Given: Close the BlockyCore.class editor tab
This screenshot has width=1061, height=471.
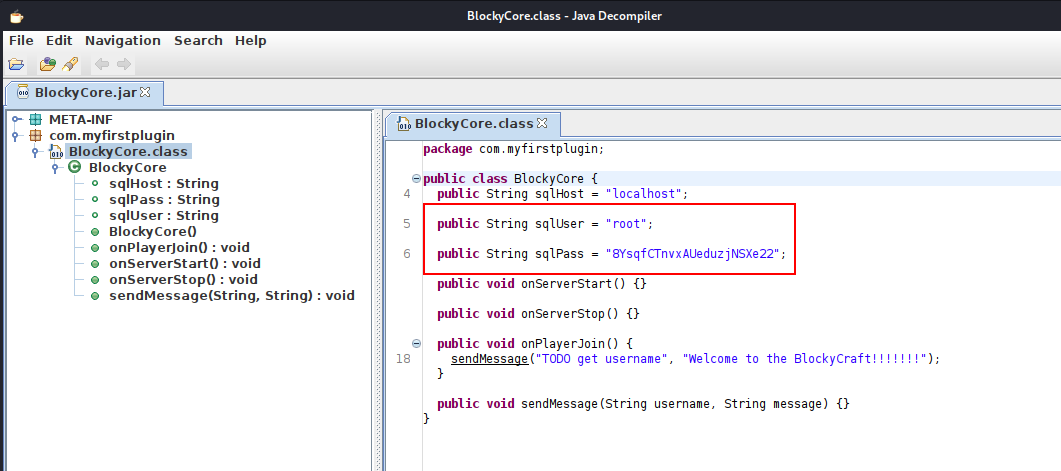Looking at the screenshot, I should tap(542, 124).
